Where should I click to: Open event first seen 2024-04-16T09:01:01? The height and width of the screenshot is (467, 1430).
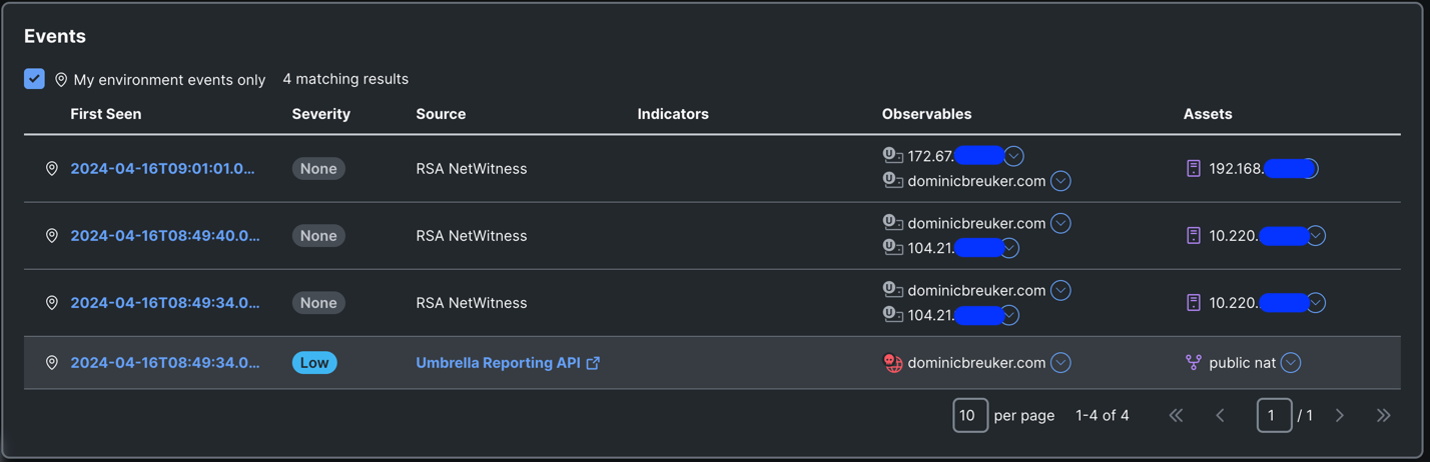point(165,169)
